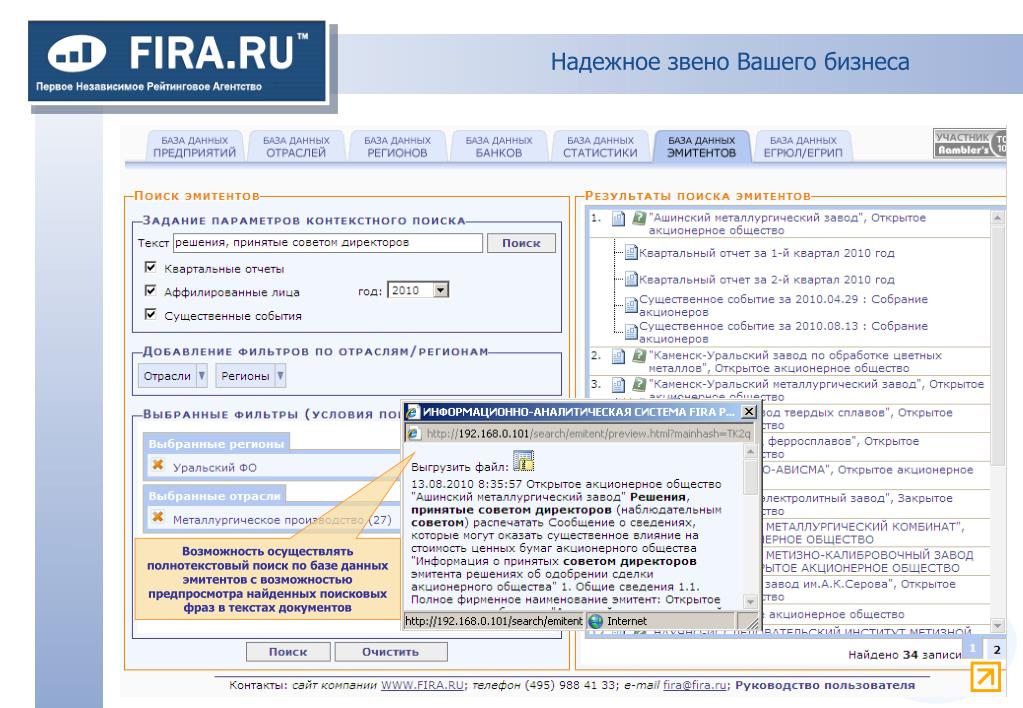The height and width of the screenshot is (708, 1023).
Task: Click fira@fira.ru email link
Action: point(694,685)
